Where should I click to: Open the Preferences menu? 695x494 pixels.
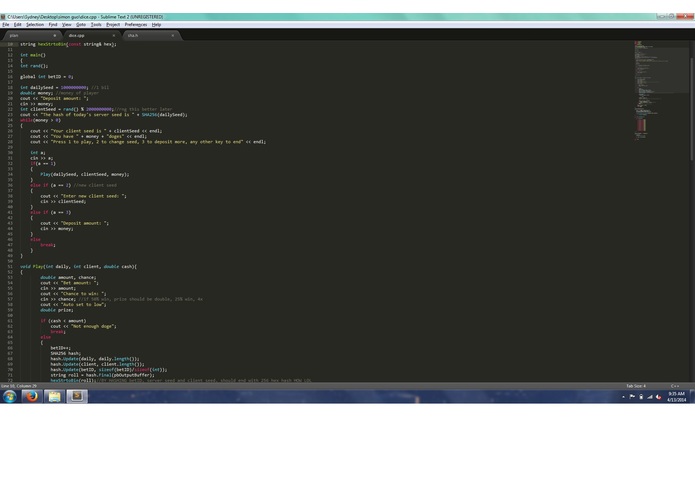click(136, 25)
